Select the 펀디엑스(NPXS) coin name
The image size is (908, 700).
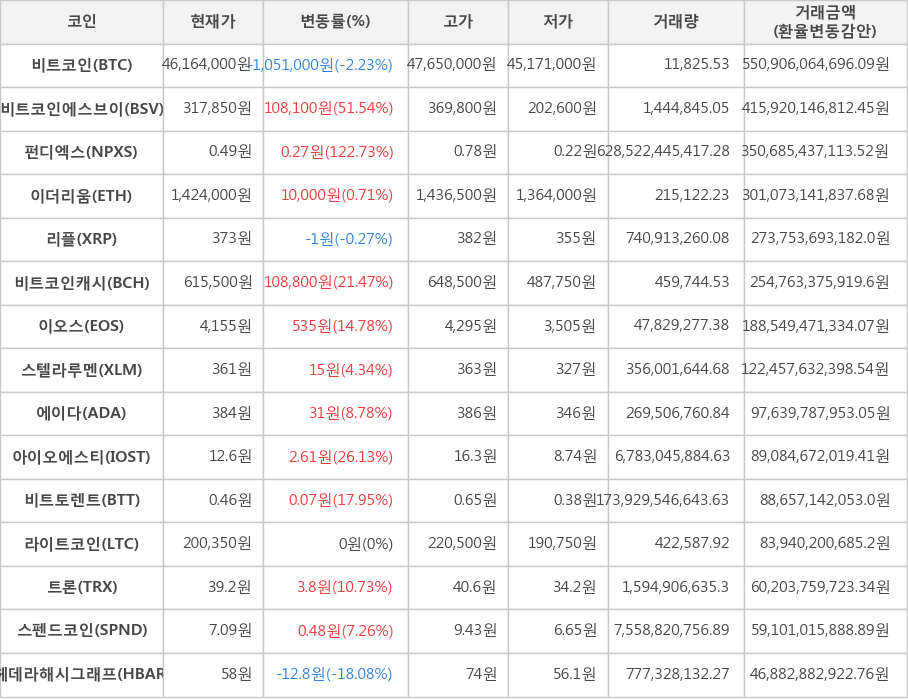[x=82, y=152]
